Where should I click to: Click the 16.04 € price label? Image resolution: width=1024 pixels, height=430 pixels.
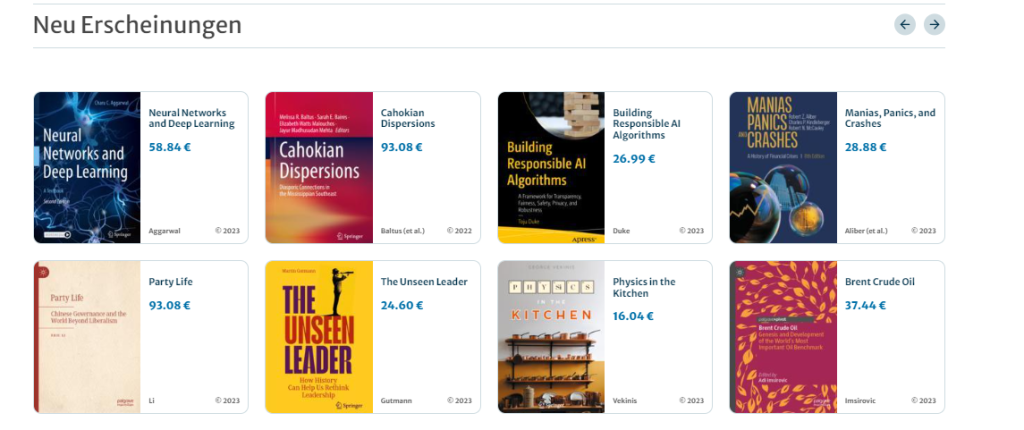pos(633,316)
